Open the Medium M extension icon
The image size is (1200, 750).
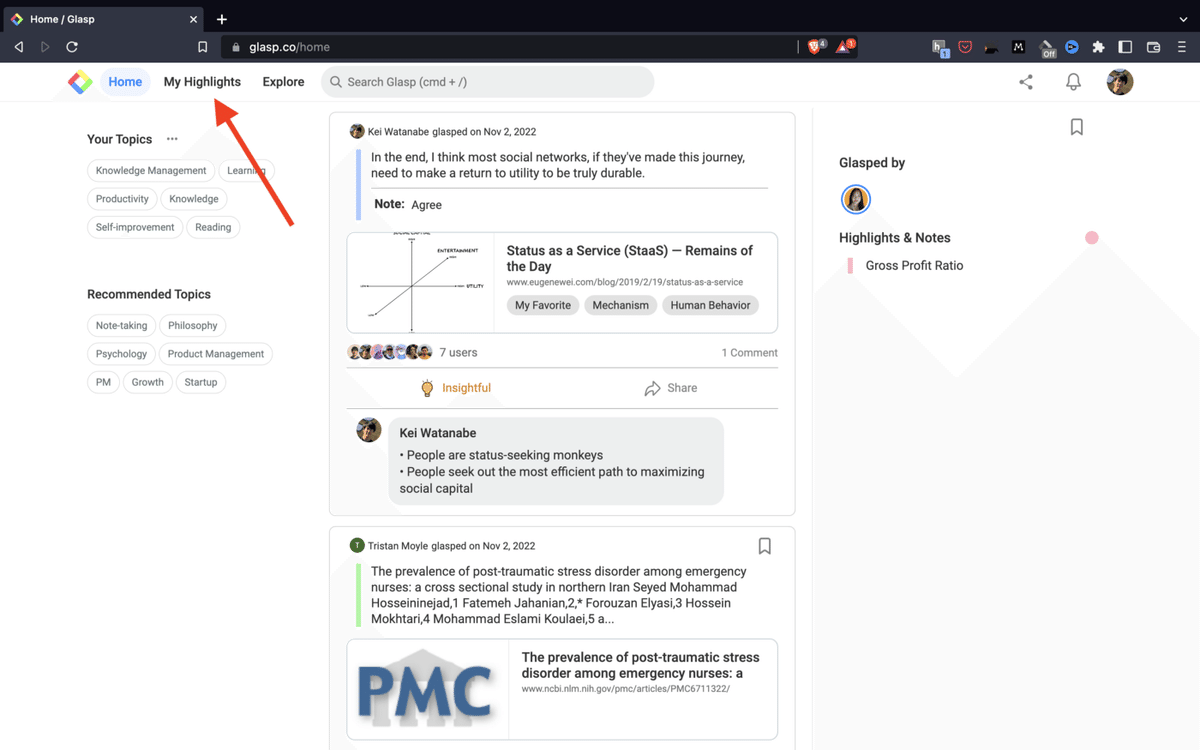click(x=1019, y=47)
